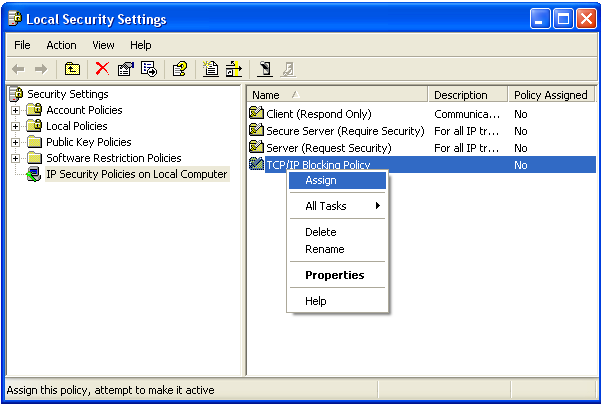Viewport: 601px width, 404px height.
Task: Click the Manage IP filter lists icon
Action: point(233,69)
